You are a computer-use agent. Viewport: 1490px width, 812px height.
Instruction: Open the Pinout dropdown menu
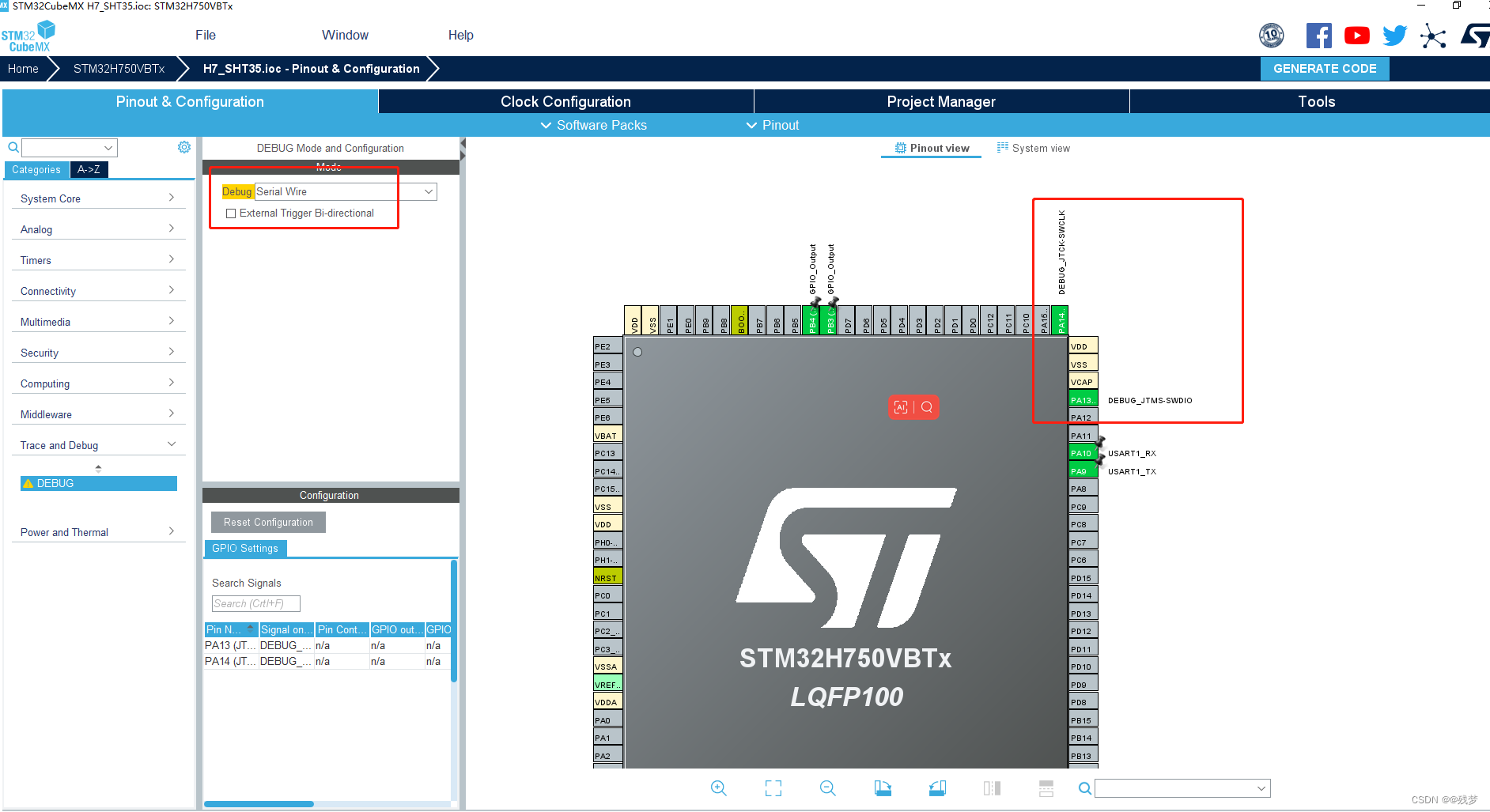point(773,125)
